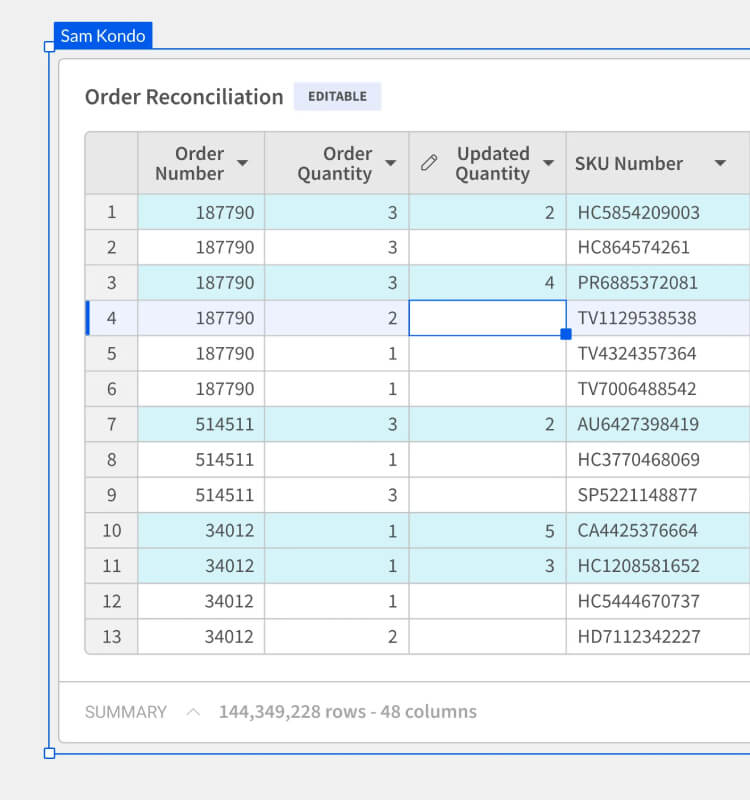Open the Order Quantity column dropdown arrow

point(390,163)
